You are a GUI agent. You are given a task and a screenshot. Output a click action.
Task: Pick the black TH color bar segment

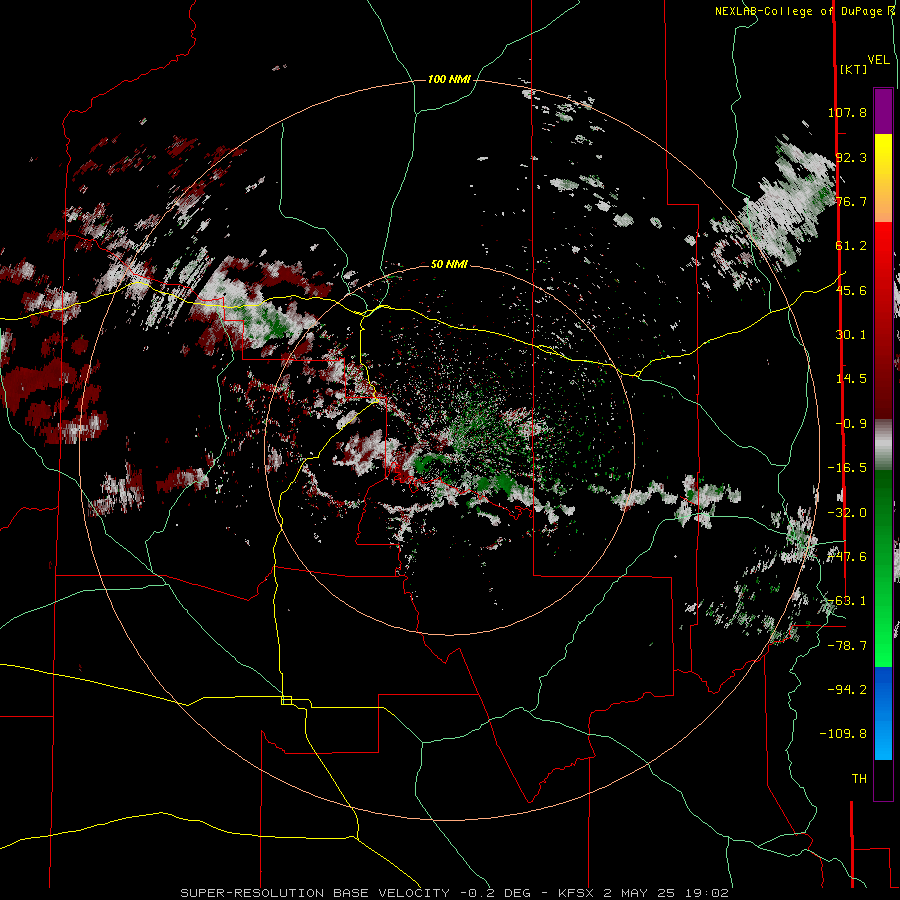tap(883, 779)
